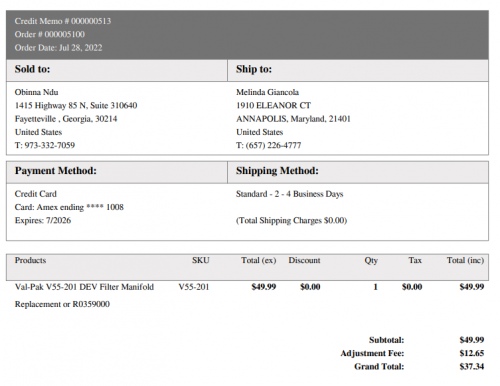Click the Replacement or R0359000 line

62,304
